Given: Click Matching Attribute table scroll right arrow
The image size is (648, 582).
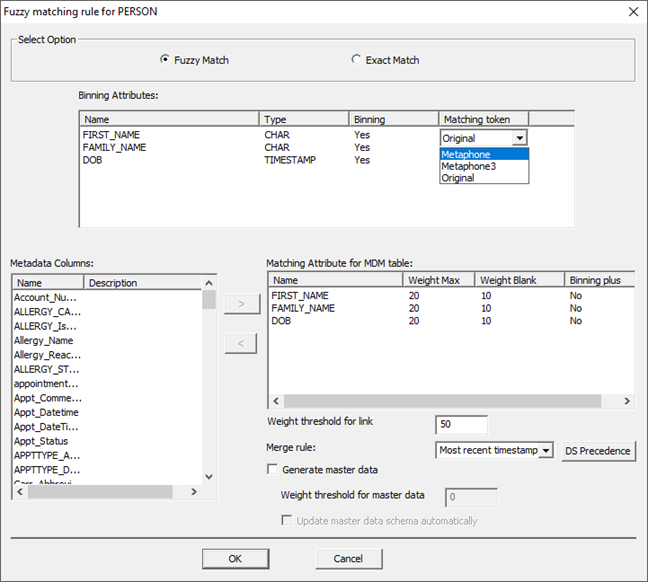Looking at the screenshot, I should click(627, 401).
